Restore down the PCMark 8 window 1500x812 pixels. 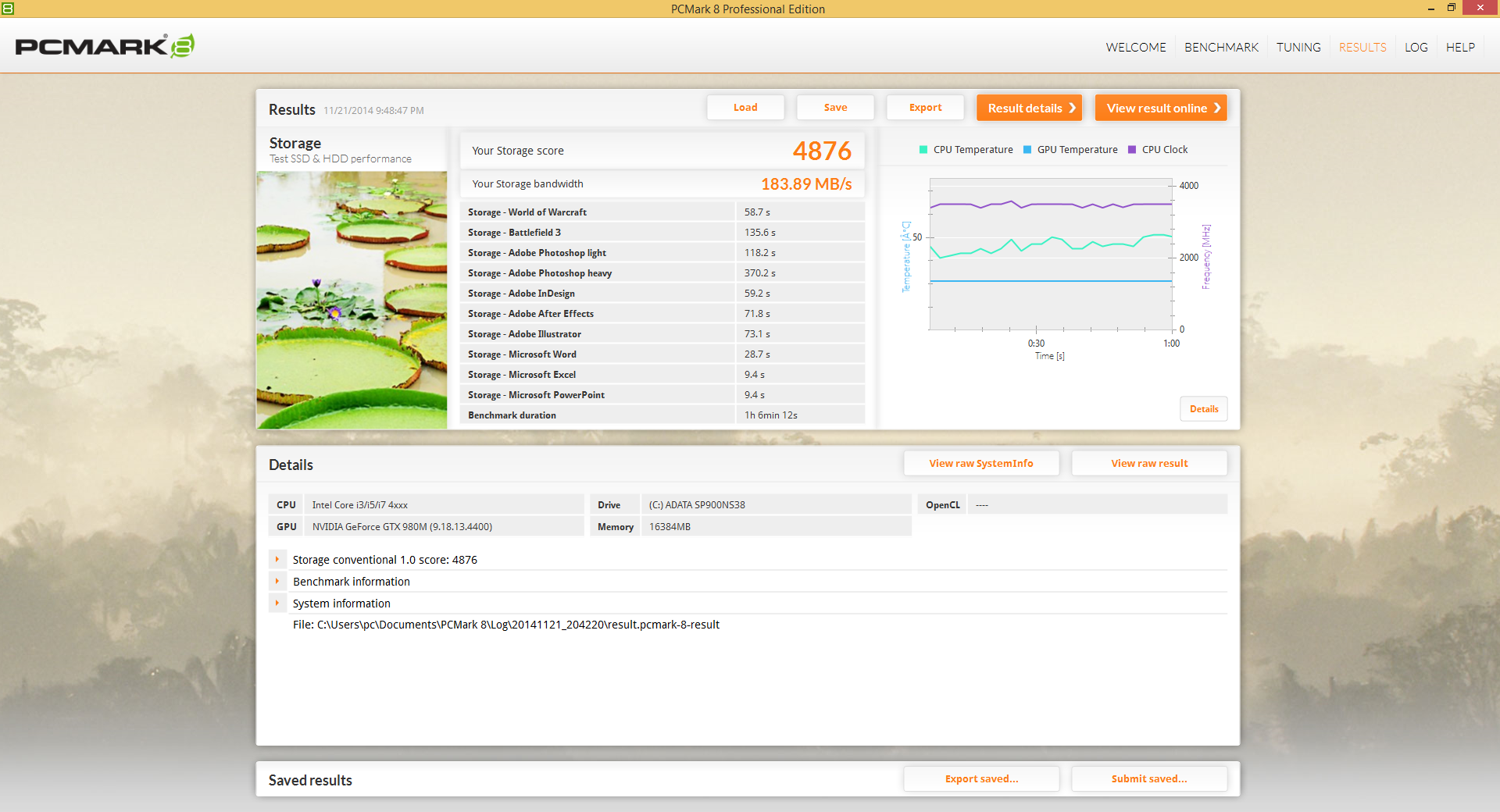coord(1451,8)
